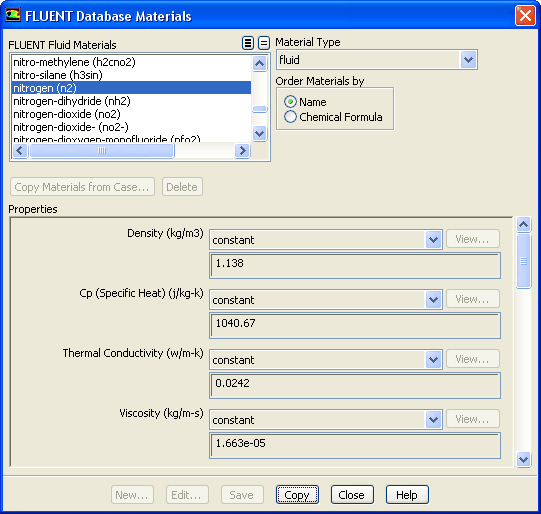Click the materials list scroll-left arrow
This screenshot has height=514, width=541.
[20, 150]
